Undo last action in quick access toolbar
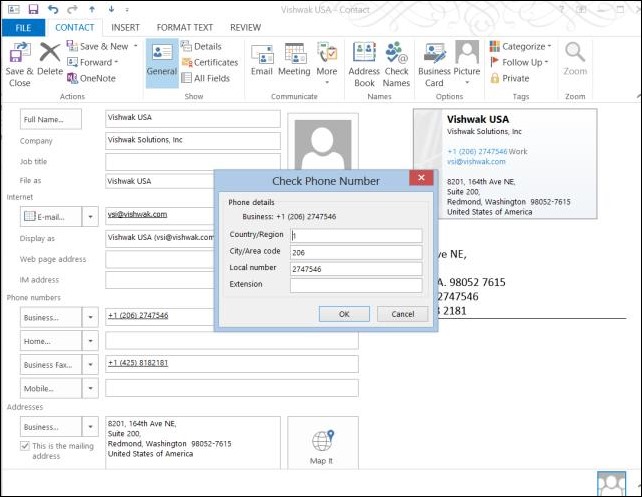The height and width of the screenshot is (497, 642). tap(53, 9)
